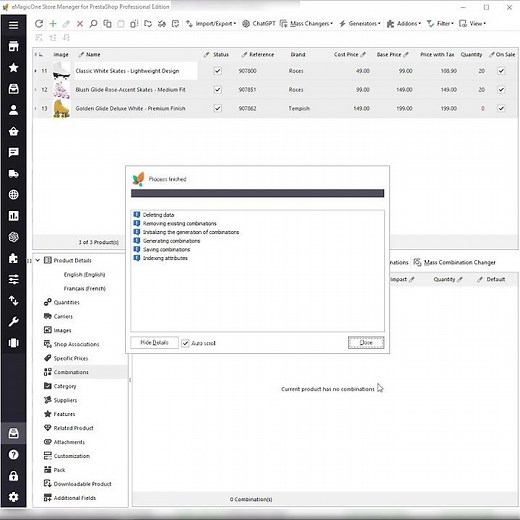Screen dimensions: 520x520
Task: Open the shipping truck icon in the sidebar
Action: coord(14,174)
